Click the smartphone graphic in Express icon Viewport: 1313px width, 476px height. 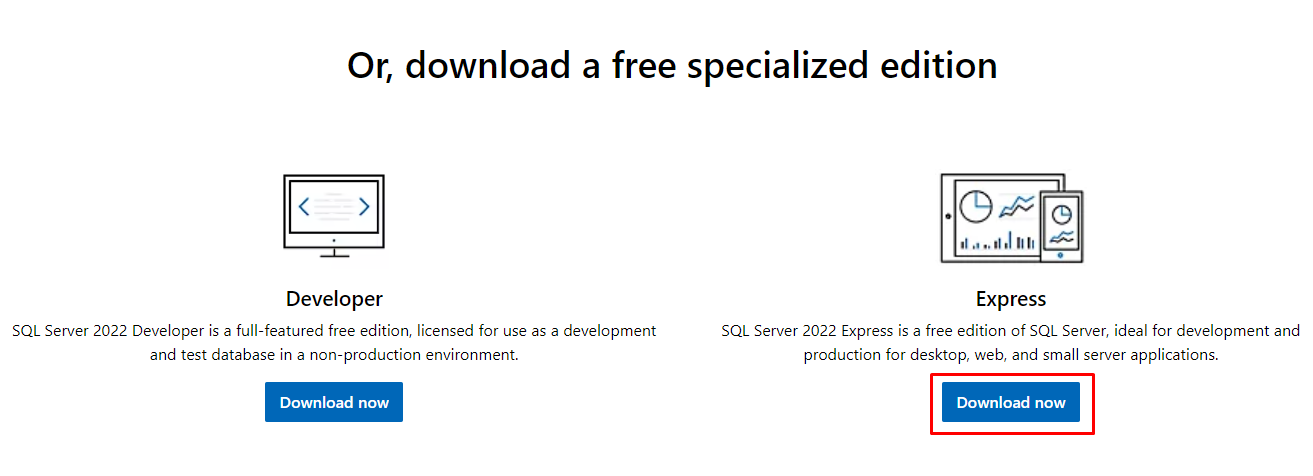1061,226
